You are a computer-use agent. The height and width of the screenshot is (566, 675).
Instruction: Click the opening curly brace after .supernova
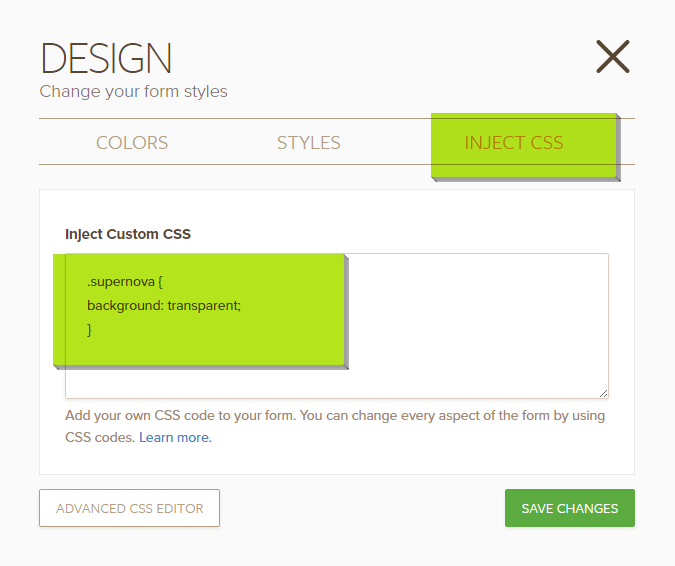[160, 282]
